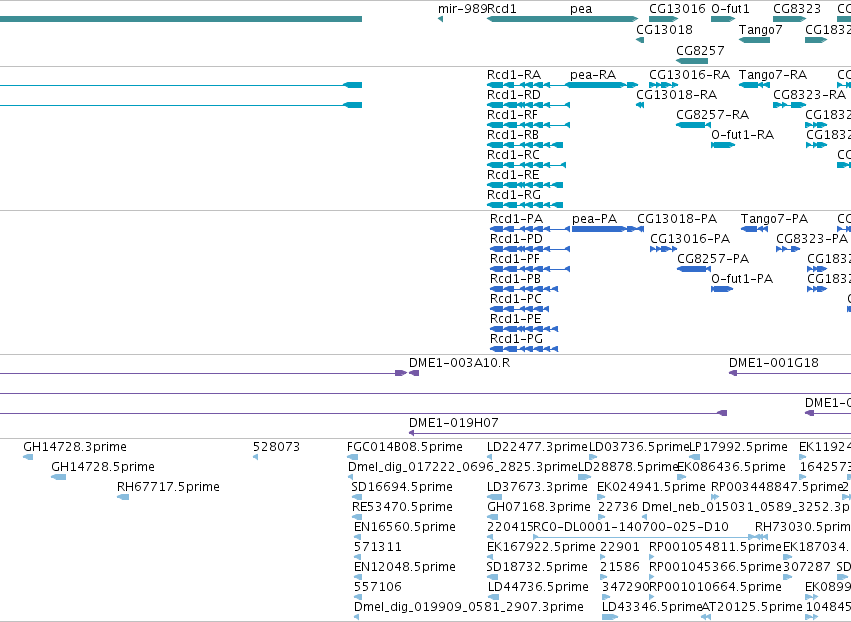
Task: Select the CG13018-RA transcript label
Action: pyautogui.click(x=677, y=95)
